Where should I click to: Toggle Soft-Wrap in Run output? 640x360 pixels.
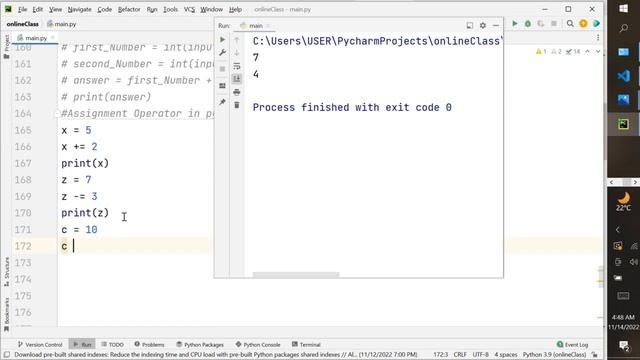237,66
